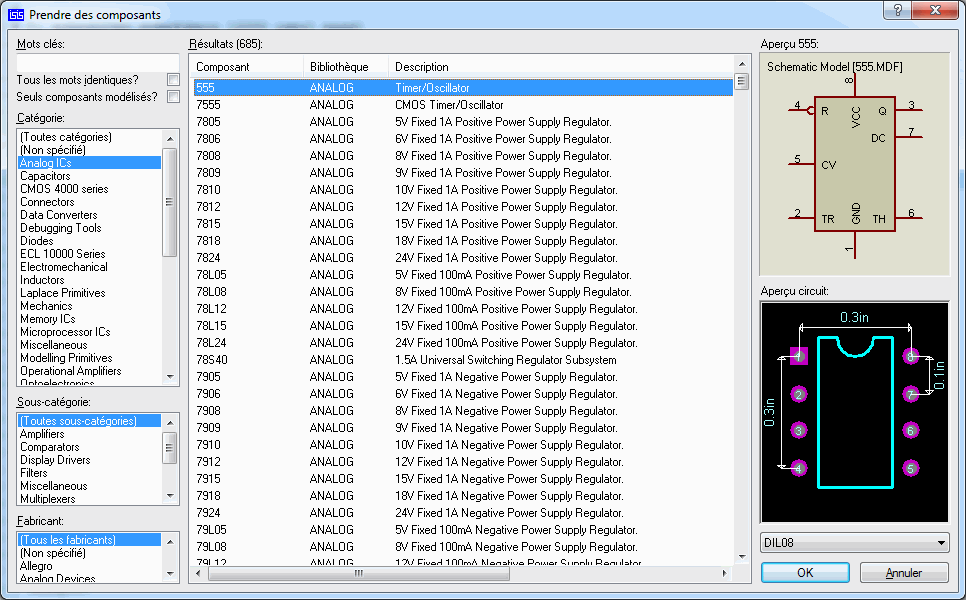Image resolution: width=966 pixels, height=600 pixels.
Task: Click the Annuler button
Action: pyautogui.click(x=904, y=572)
